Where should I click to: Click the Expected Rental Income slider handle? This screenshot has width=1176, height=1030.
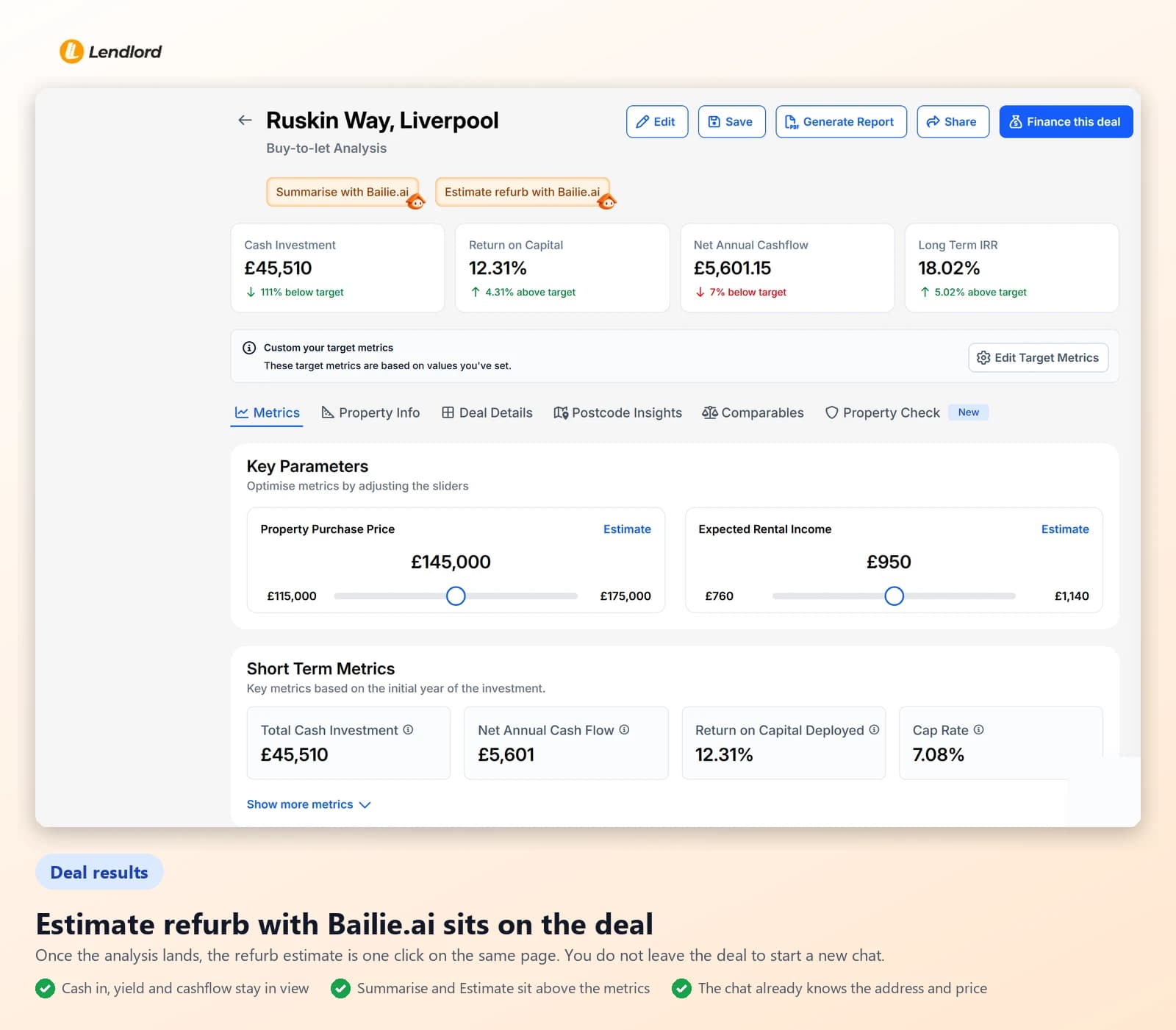point(894,596)
